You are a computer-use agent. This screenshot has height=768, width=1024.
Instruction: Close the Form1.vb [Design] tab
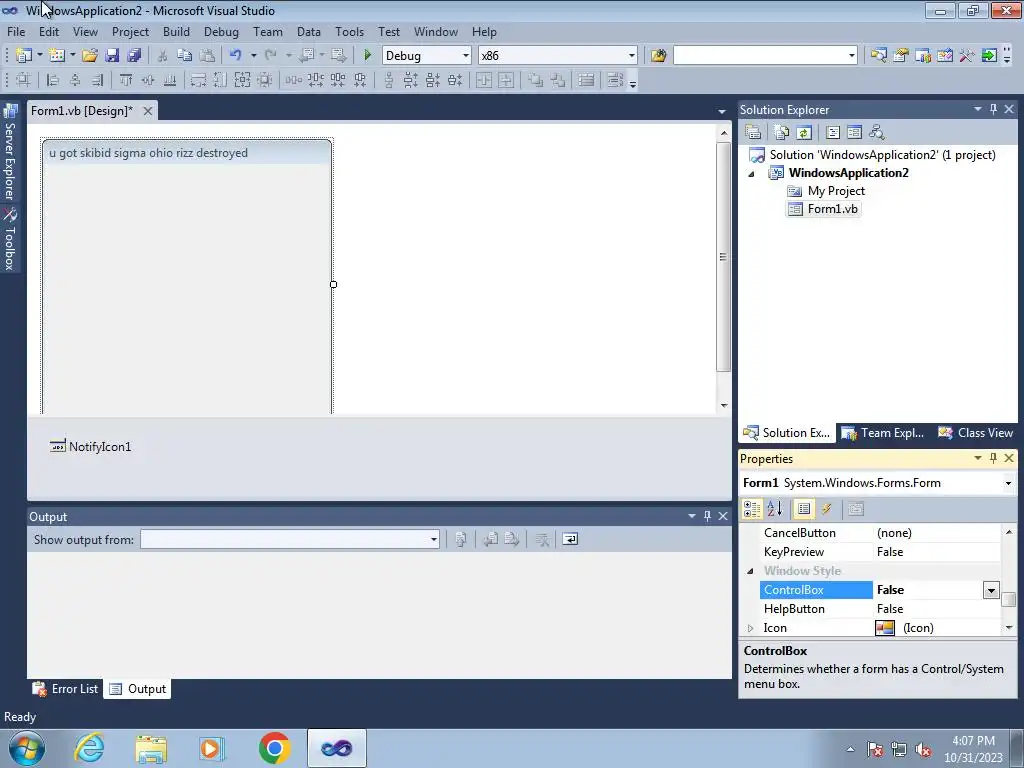(x=148, y=111)
